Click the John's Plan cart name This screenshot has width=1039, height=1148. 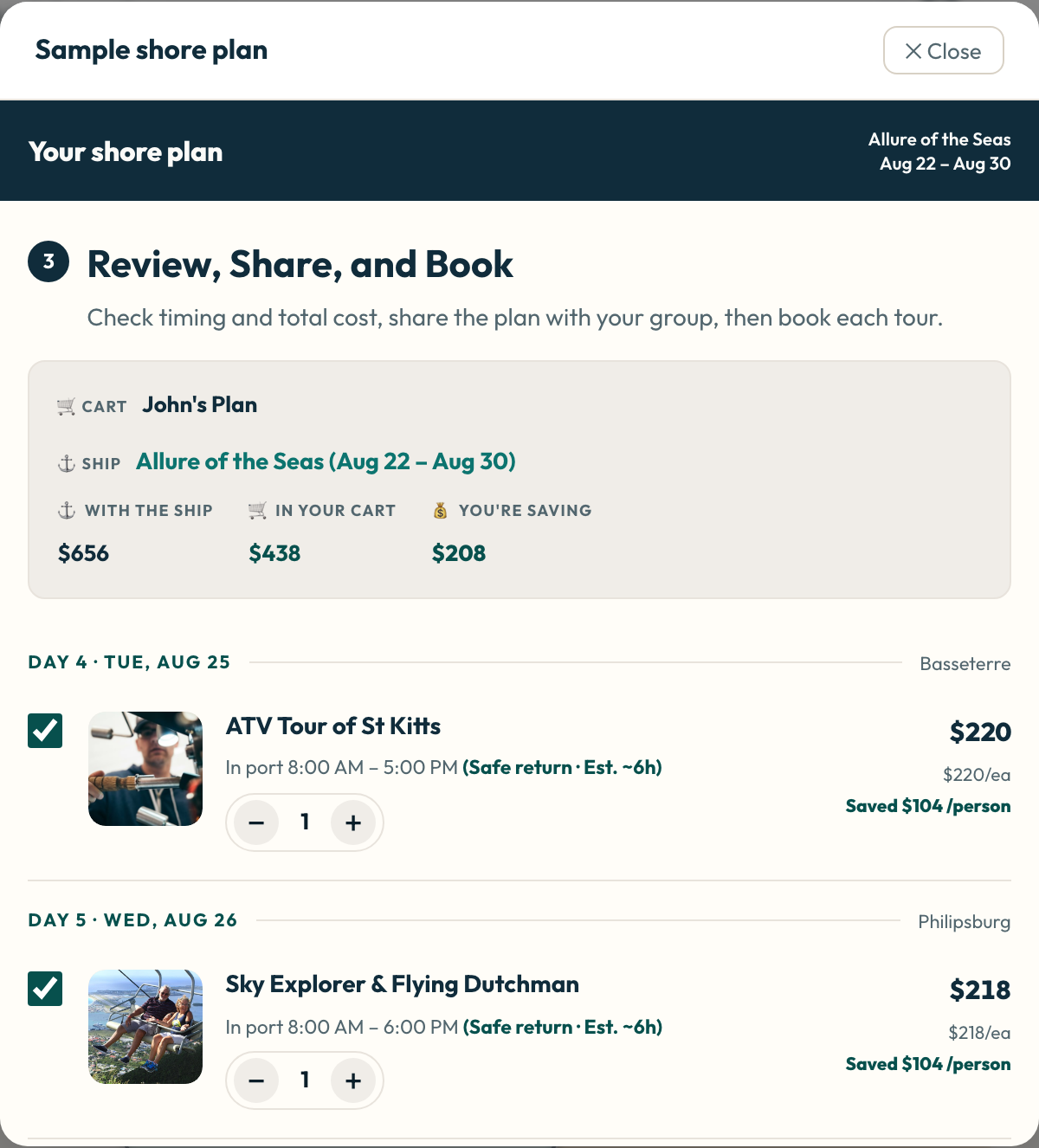pos(200,405)
